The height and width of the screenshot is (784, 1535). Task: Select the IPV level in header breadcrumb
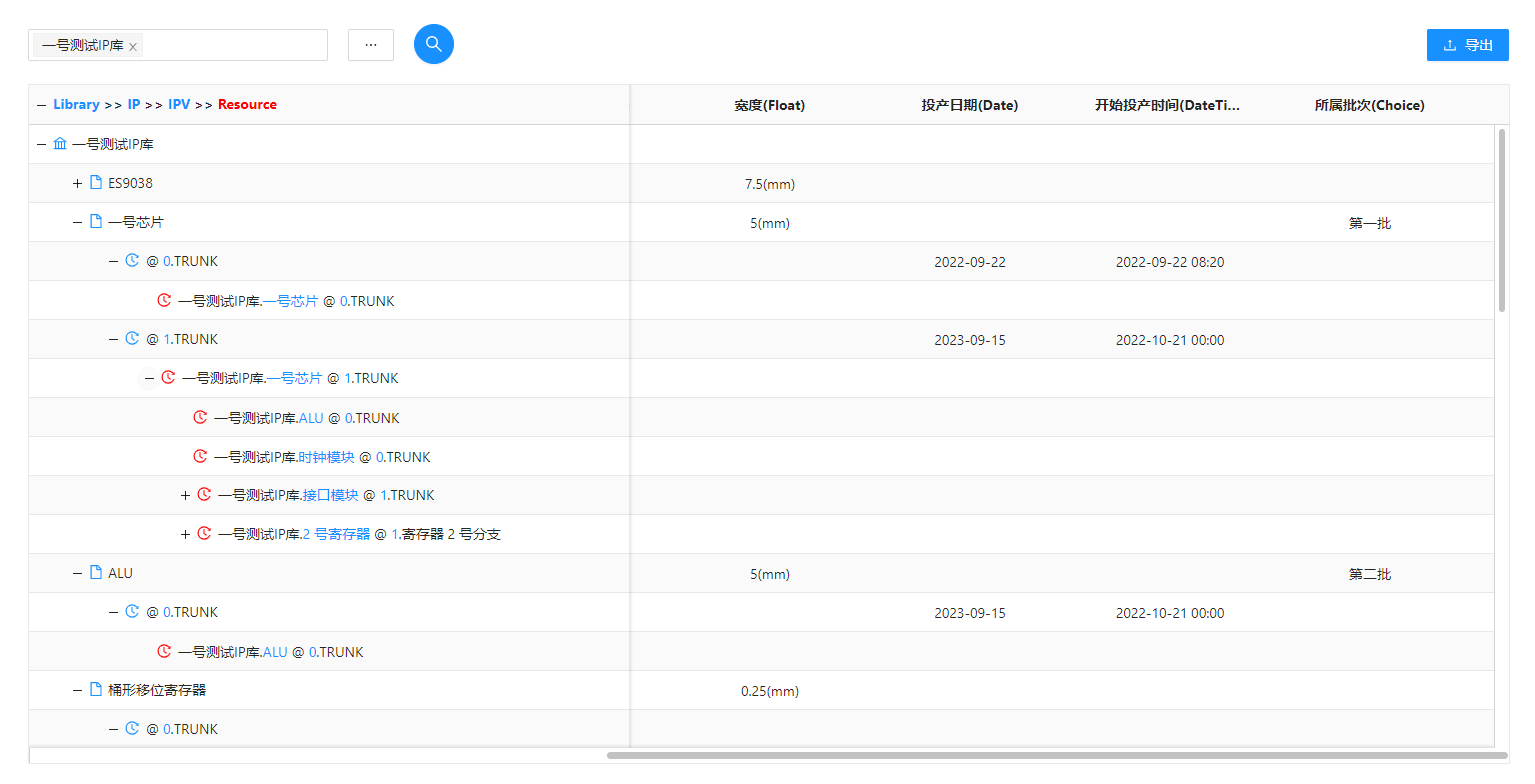[179, 104]
